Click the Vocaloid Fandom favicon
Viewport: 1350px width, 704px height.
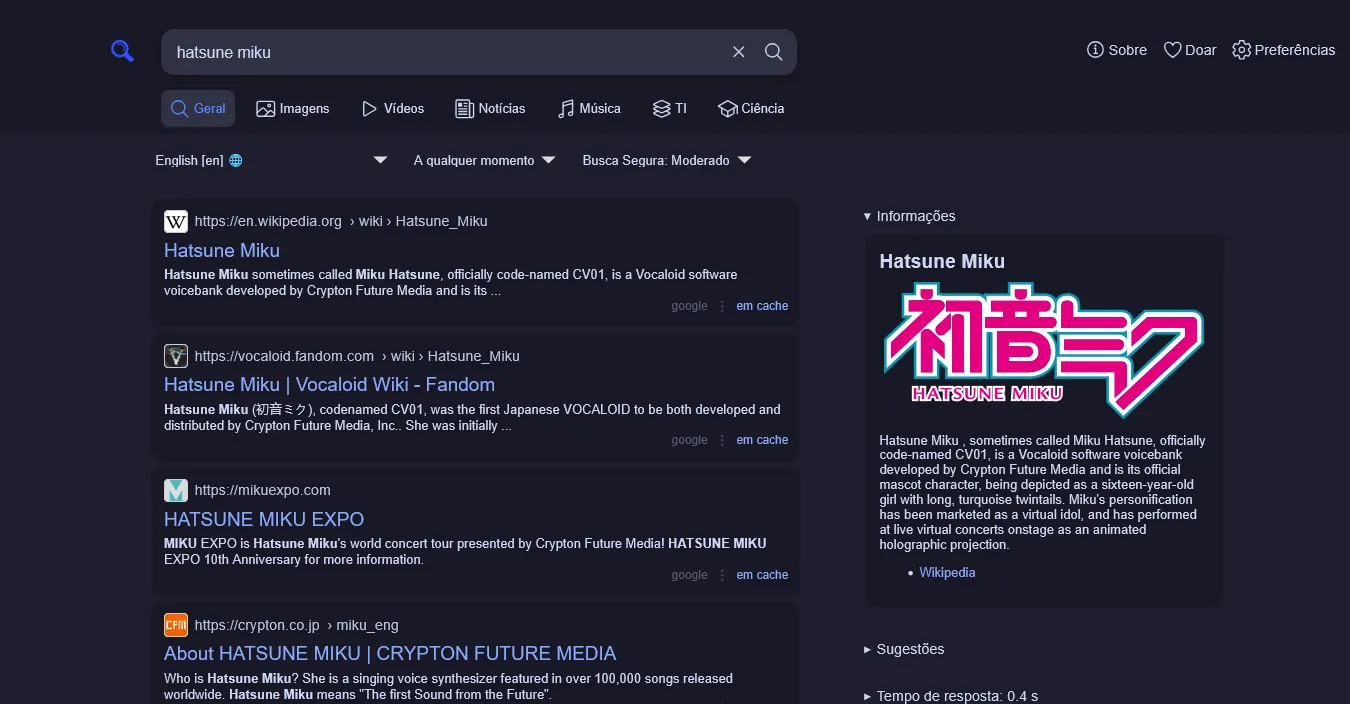pyautogui.click(x=176, y=356)
